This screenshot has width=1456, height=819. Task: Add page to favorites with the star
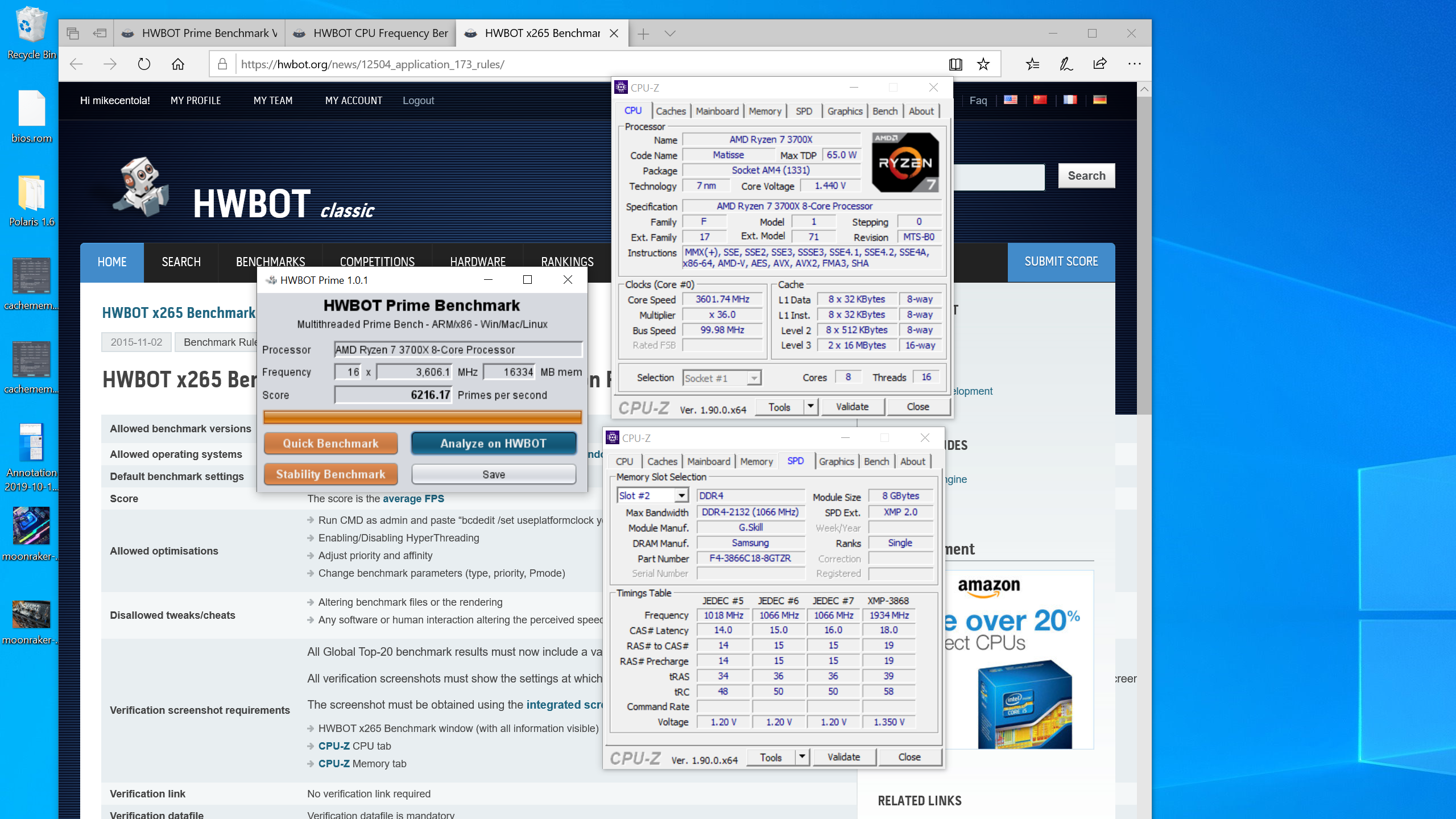point(983,64)
